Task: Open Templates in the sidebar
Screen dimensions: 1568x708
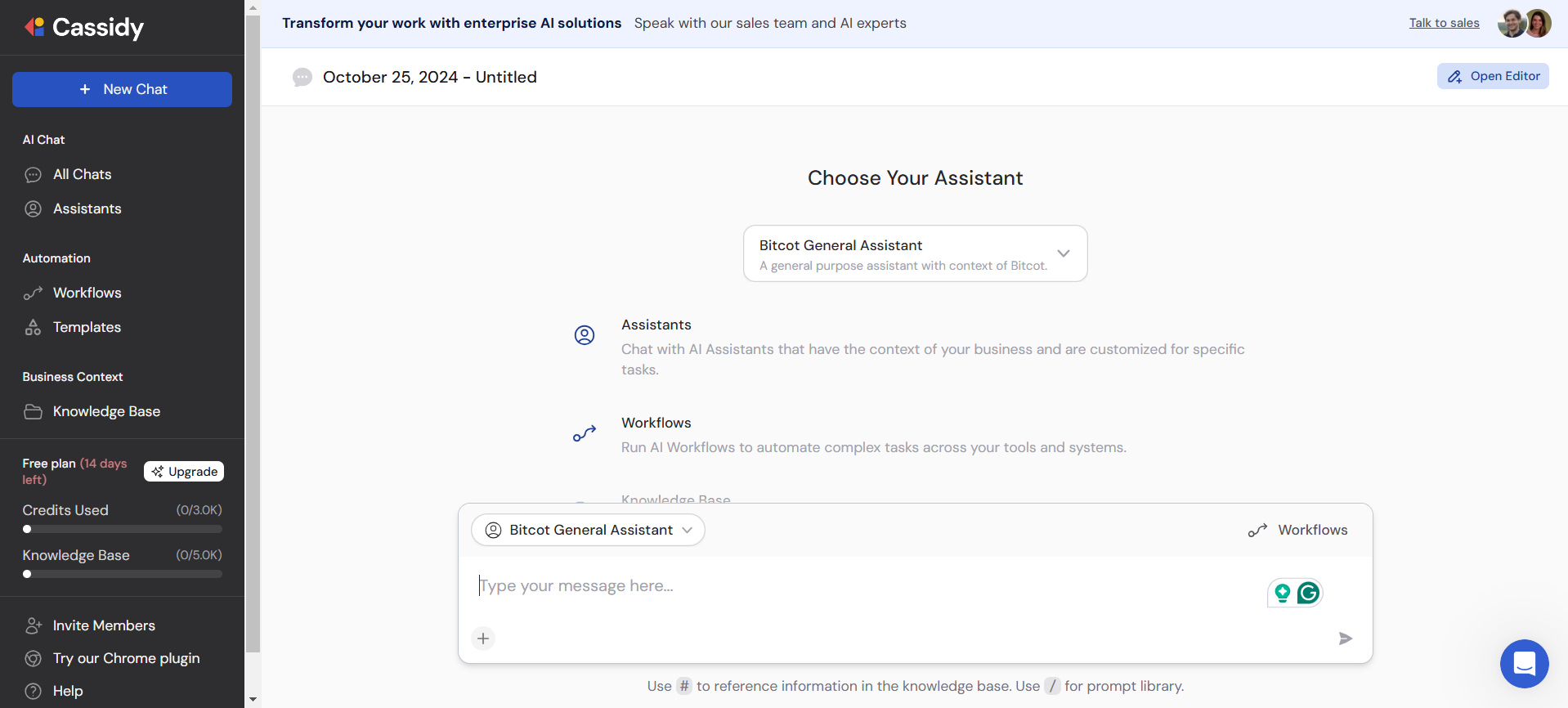Action: [87, 327]
